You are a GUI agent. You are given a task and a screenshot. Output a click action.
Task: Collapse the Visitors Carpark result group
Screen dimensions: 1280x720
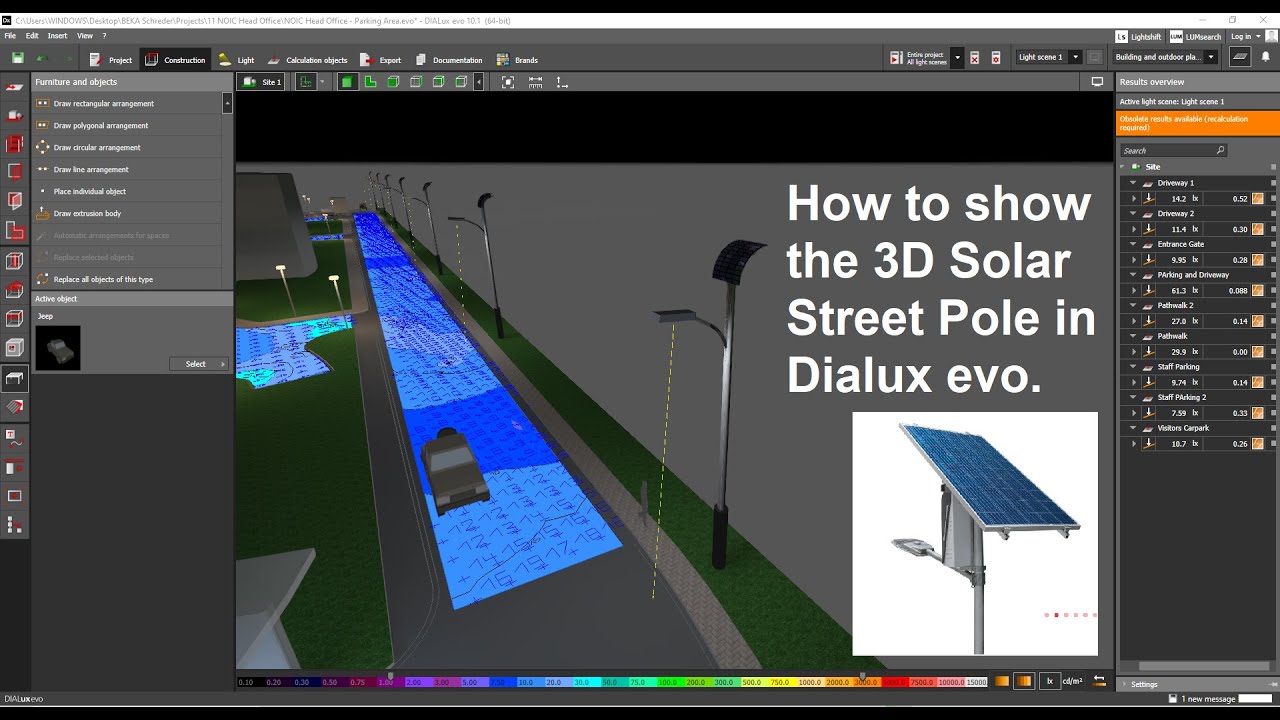[1133, 428]
